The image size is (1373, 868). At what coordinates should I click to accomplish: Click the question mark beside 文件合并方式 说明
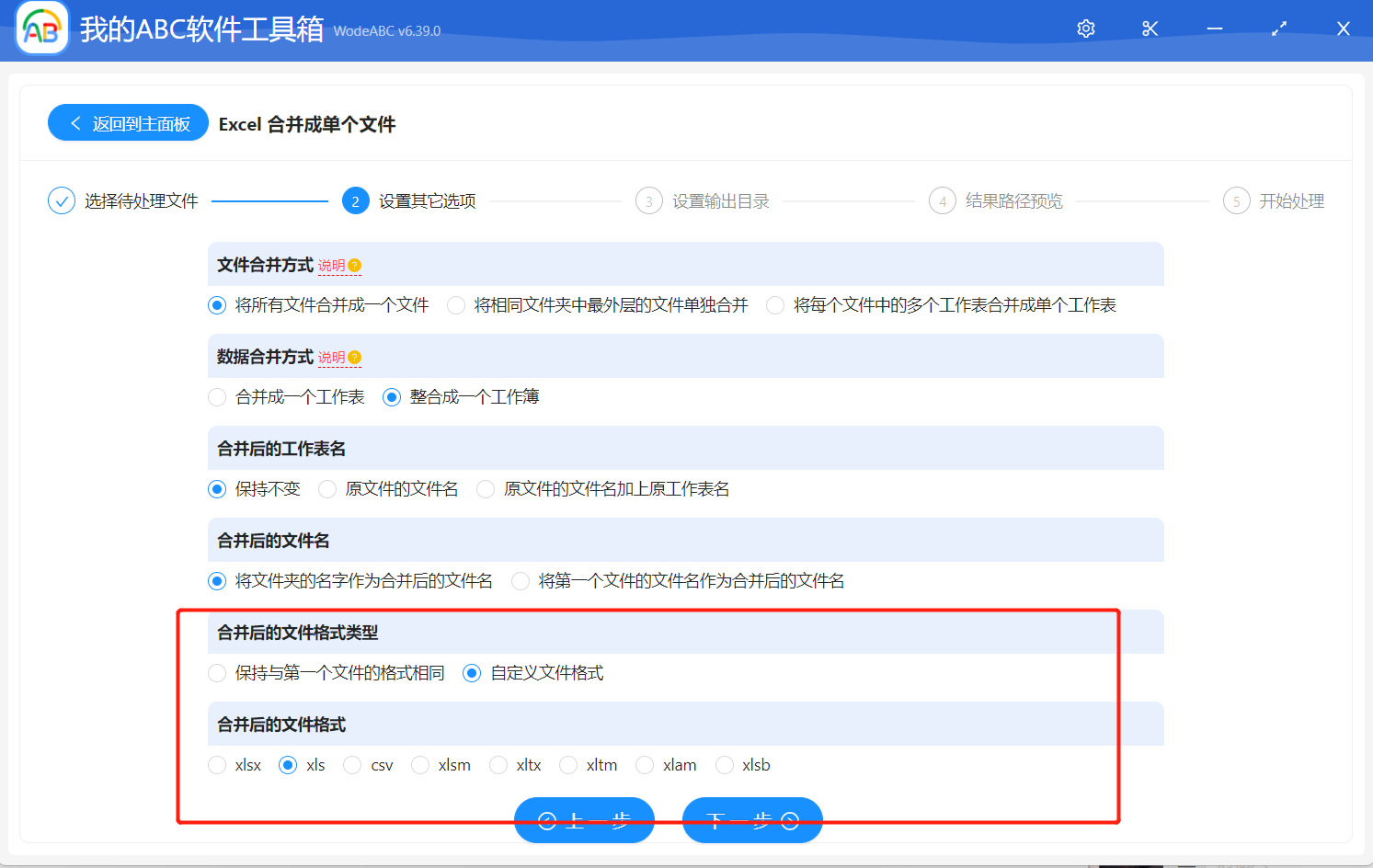click(353, 265)
